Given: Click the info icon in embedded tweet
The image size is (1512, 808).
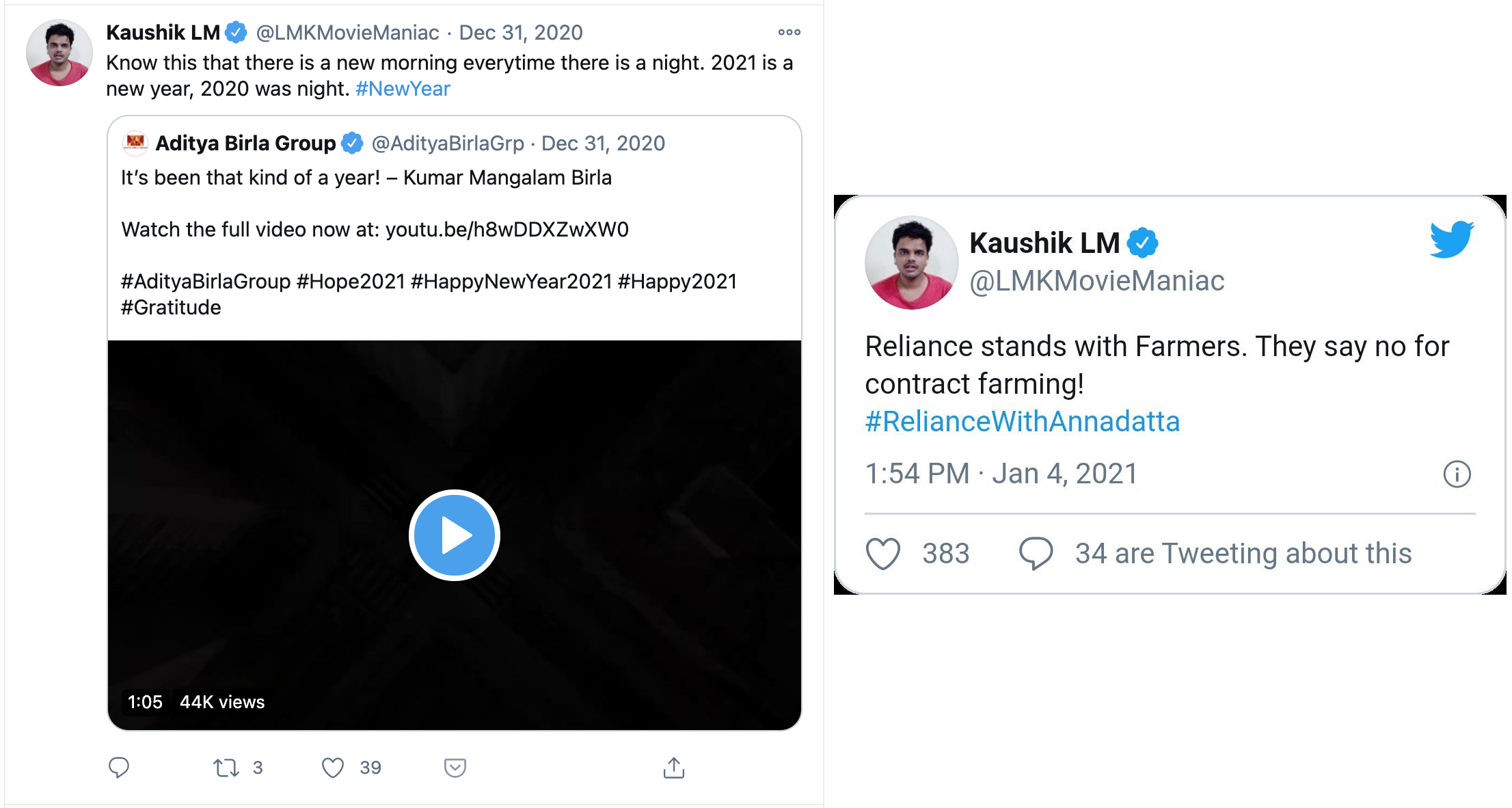Looking at the screenshot, I should pos(1457,474).
